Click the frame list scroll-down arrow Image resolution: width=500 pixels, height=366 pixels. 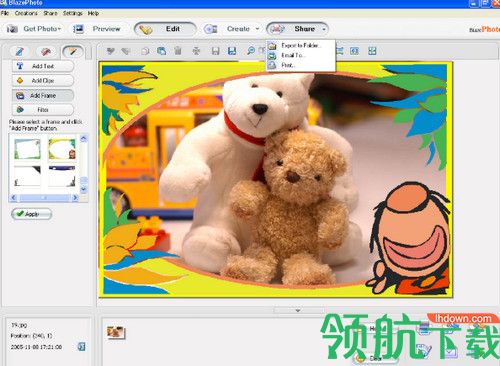pyautogui.click(x=84, y=189)
